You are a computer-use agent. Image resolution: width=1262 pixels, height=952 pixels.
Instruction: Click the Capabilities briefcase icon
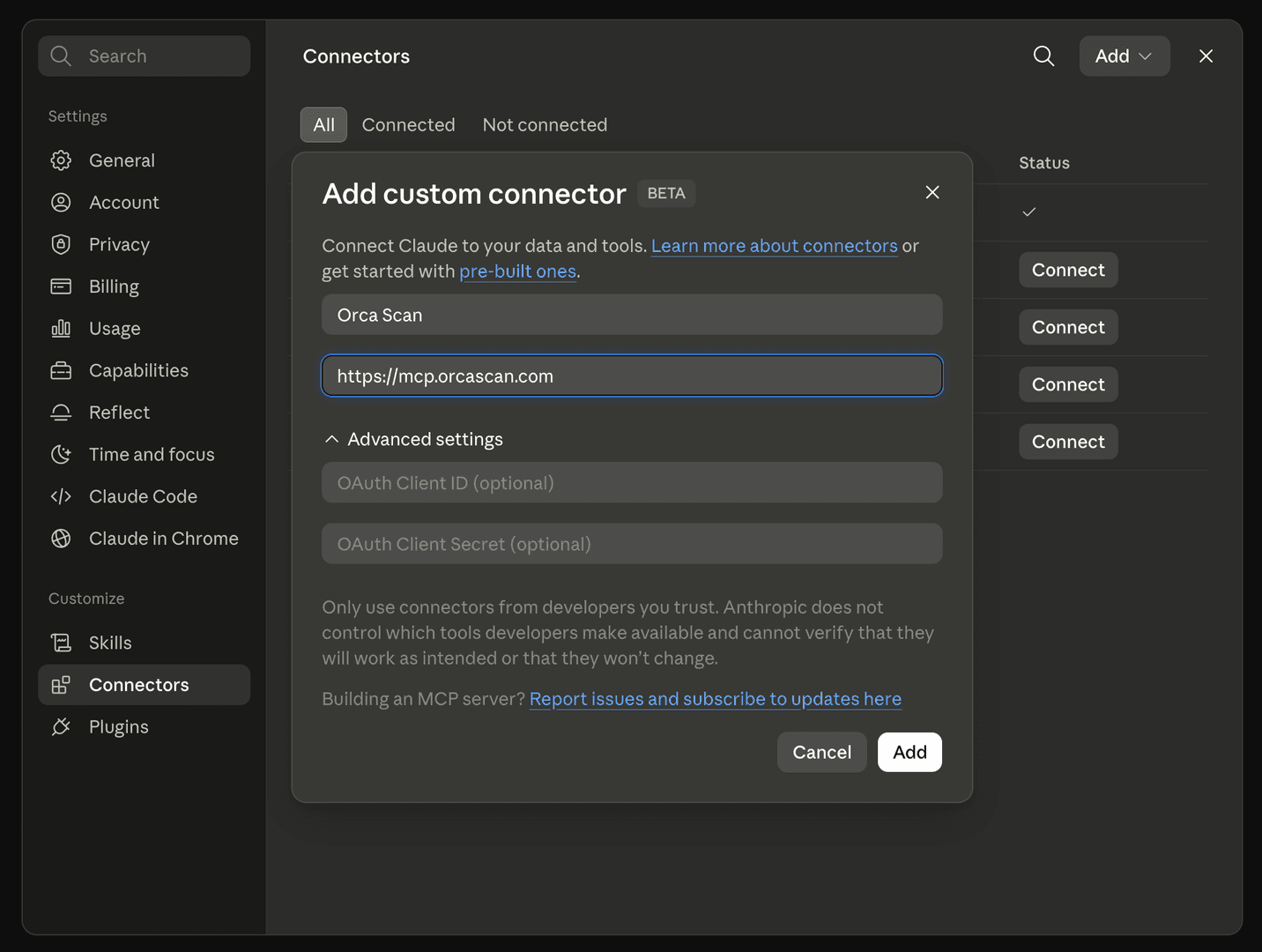61,370
